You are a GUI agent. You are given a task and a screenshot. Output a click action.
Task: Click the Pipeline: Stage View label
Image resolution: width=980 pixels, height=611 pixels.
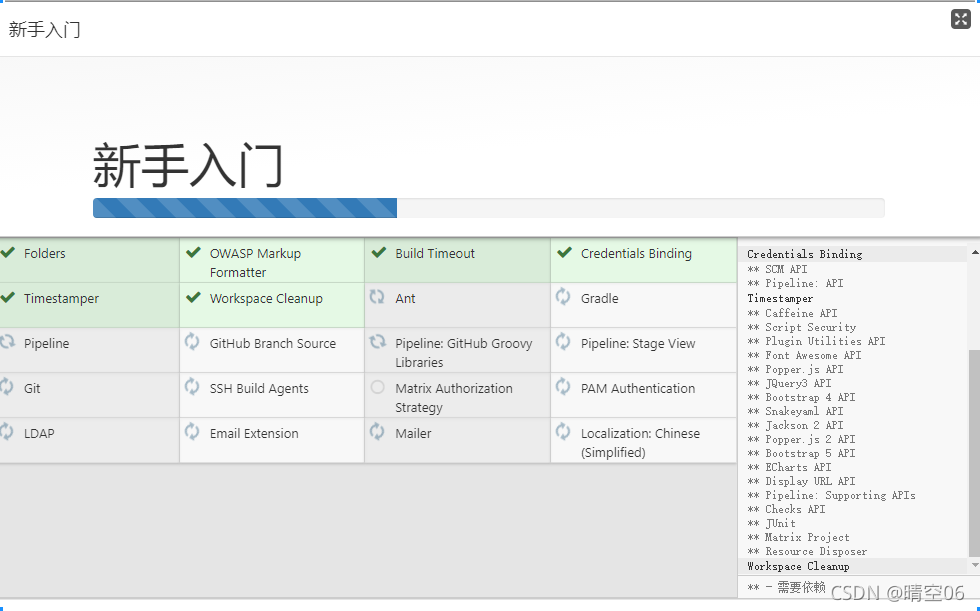(x=638, y=344)
